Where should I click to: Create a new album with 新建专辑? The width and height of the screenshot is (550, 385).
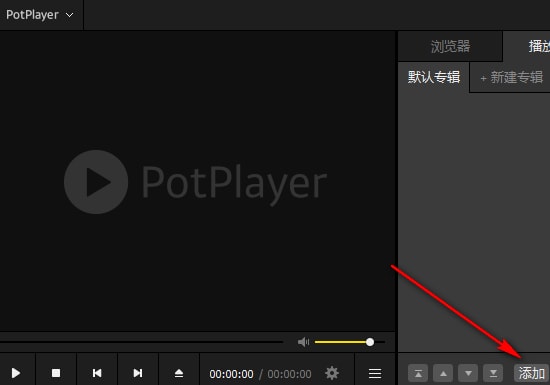click(x=511, y=77)
